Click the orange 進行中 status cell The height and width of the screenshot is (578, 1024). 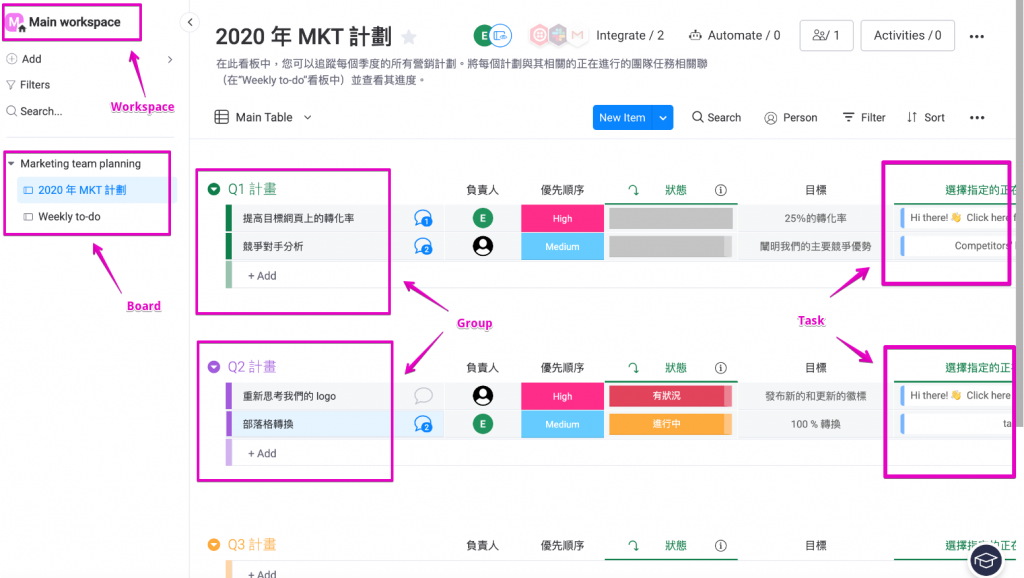click(x=666, y=424)
